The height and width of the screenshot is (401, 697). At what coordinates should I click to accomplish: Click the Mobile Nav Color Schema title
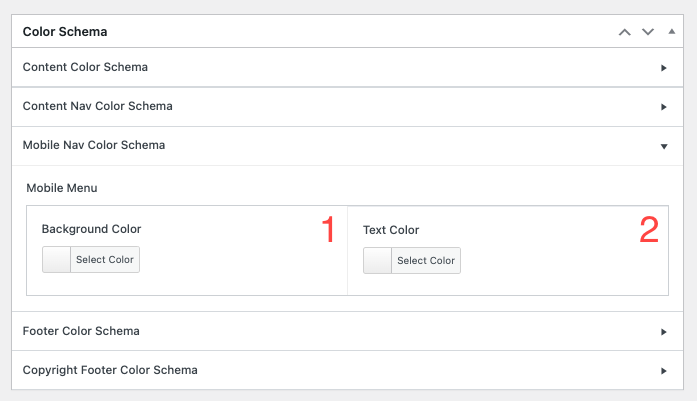(x=93, y=146)
